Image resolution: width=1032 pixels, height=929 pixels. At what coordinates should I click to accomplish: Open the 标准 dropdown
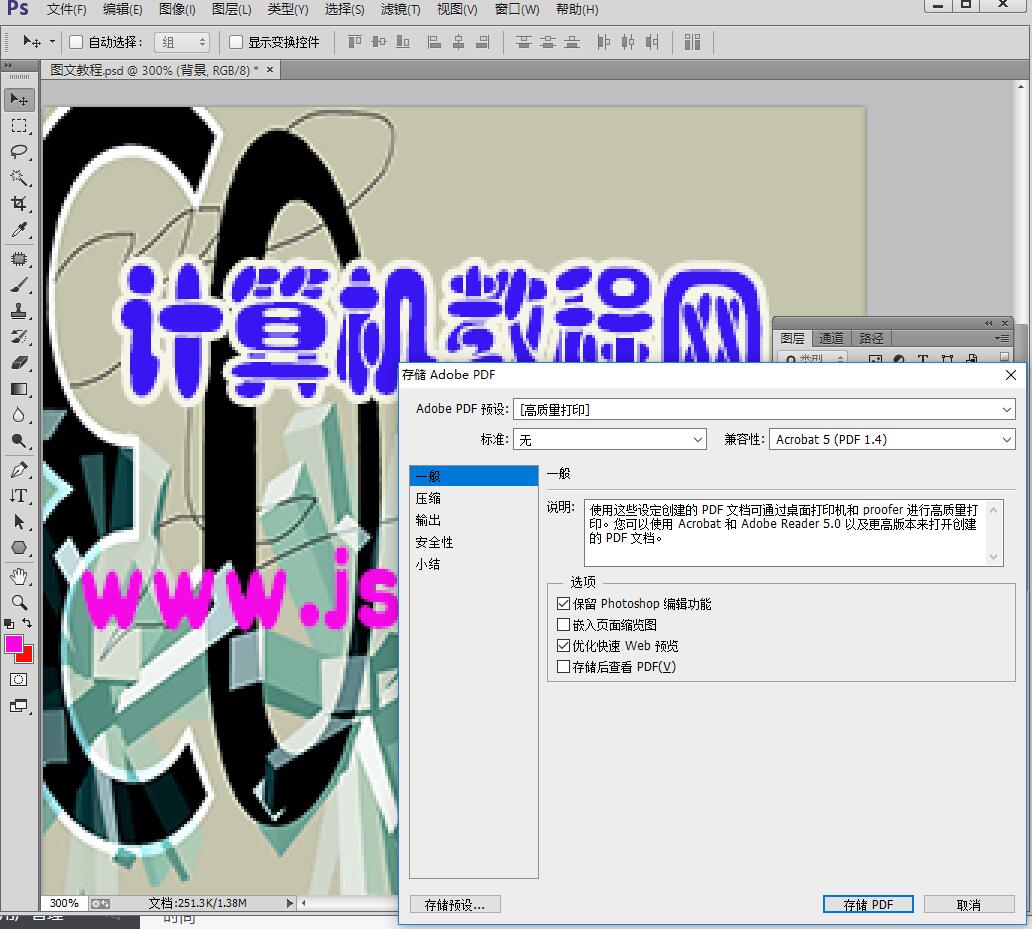pyautogui.click(x=609, y=439)
